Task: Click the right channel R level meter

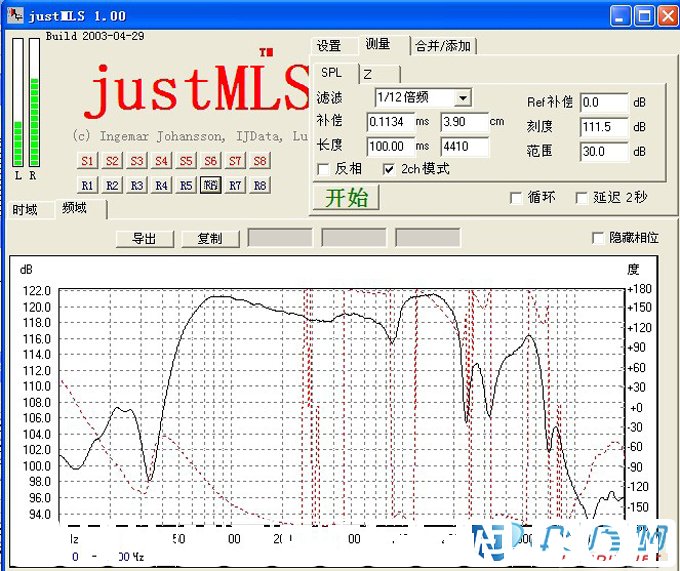Action: tap(34, 102)
